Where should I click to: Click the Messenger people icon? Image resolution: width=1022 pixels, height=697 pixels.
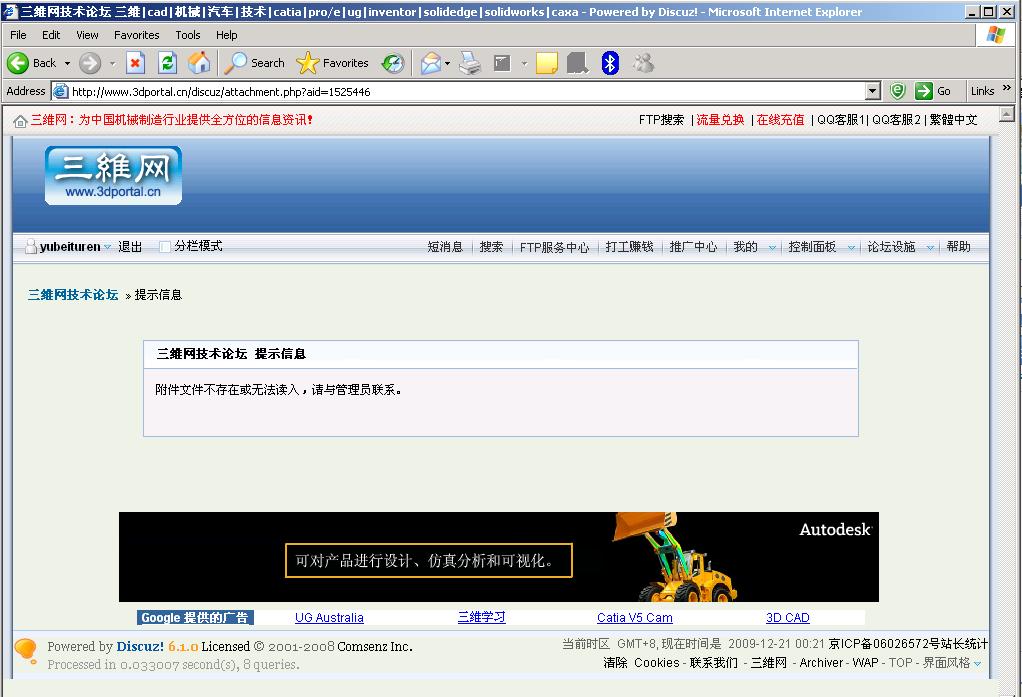643,63
